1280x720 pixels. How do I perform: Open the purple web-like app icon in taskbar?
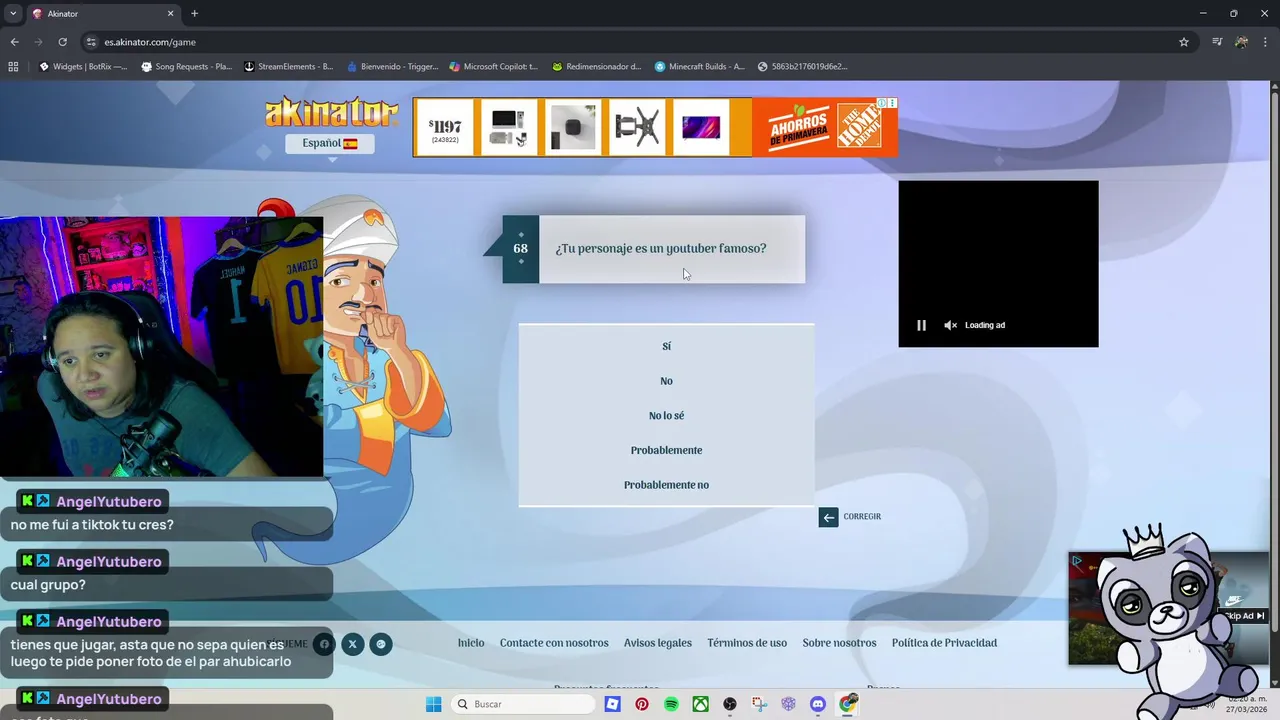pyautogui.click(x=789, y=704)
